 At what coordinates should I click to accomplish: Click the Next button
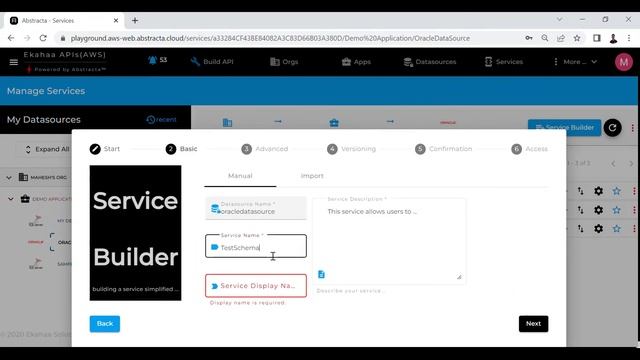[533, 324]
